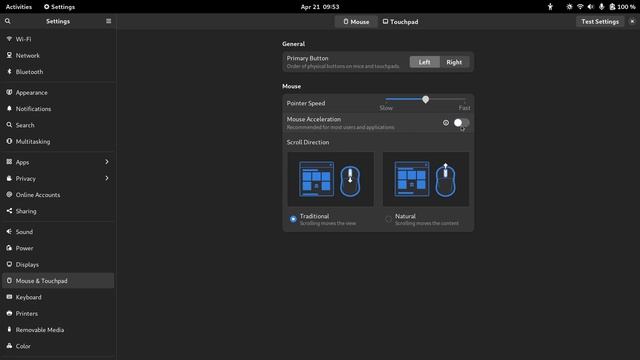
Task: Open accessibility menu in top bar
Action: (550, 7)
